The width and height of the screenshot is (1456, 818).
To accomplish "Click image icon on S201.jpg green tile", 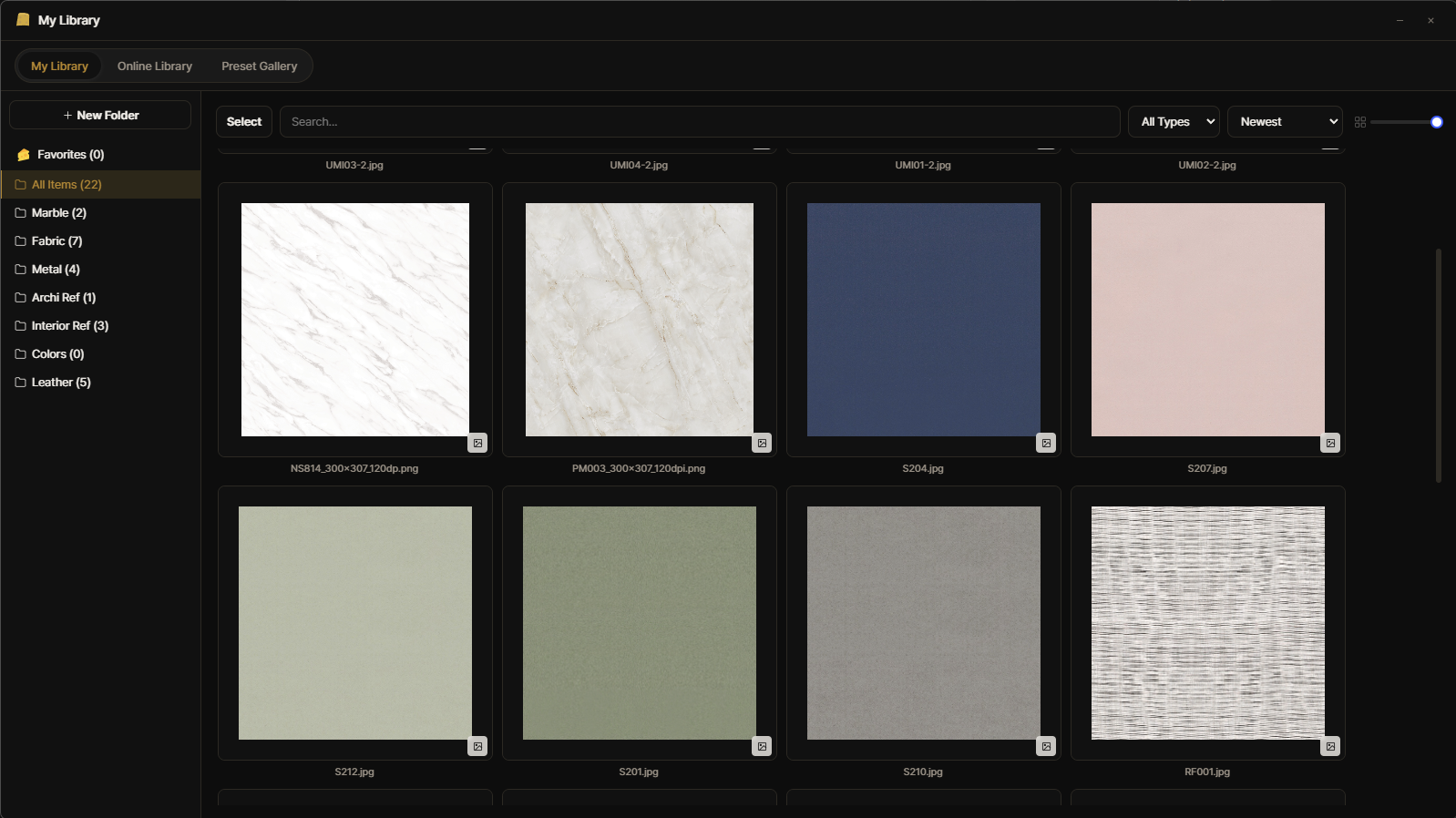I will (762, 747).
